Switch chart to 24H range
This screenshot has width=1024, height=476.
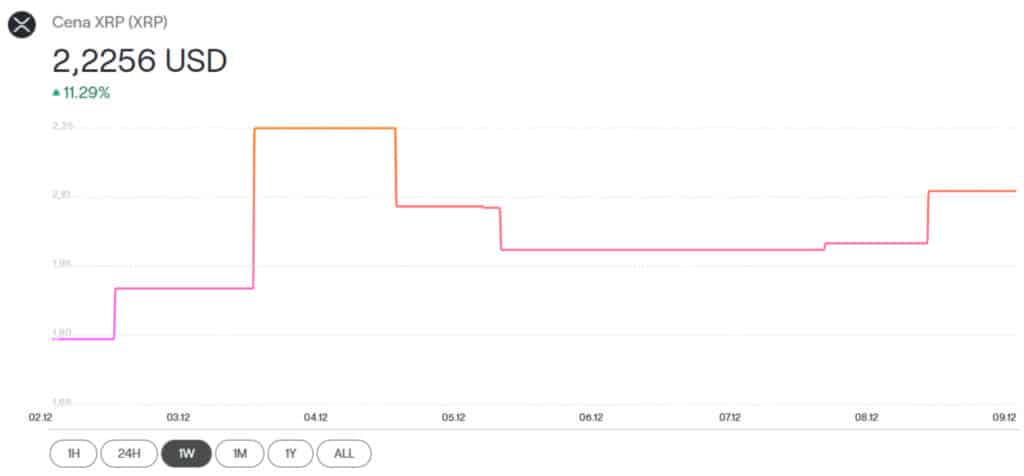pos(128,453)
